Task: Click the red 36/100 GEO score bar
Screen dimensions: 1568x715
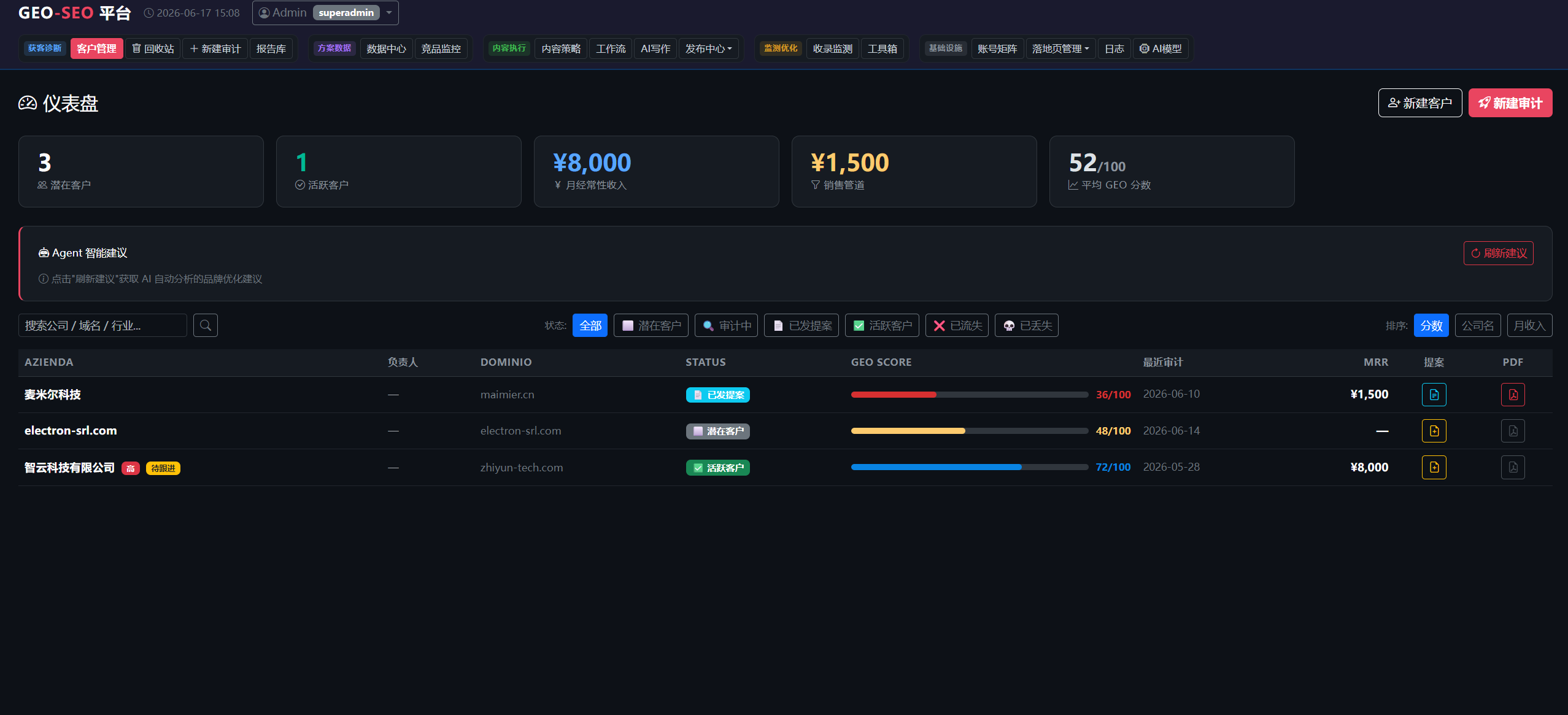Action: tap(969, 395)
